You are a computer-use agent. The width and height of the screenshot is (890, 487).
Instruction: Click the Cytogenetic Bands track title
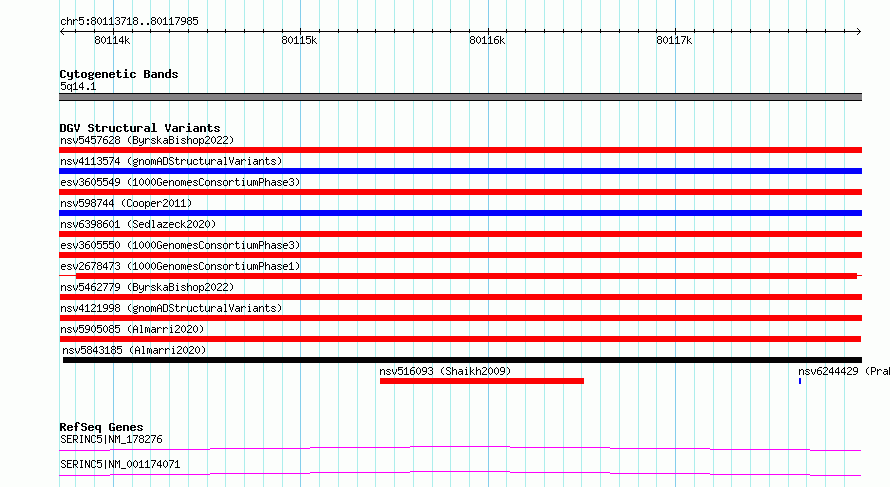[119, 74]
